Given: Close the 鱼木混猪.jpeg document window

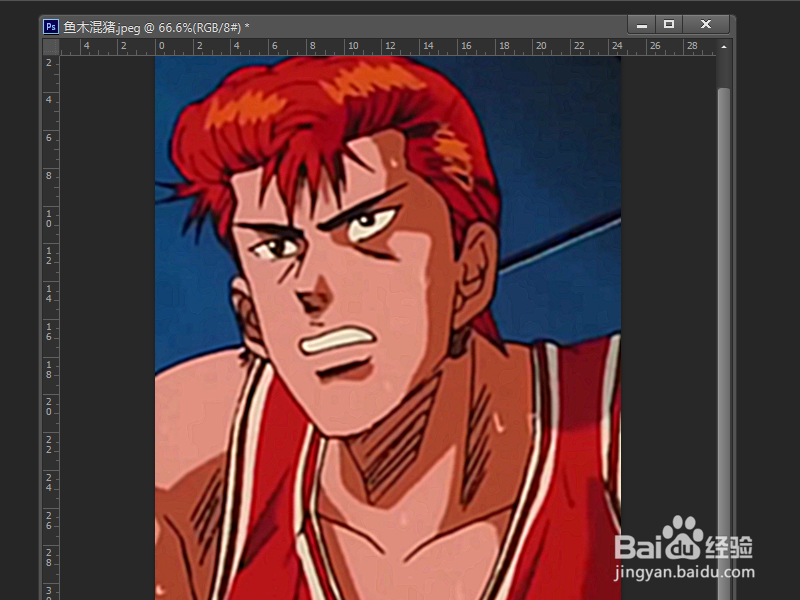Looking at the screenshot, I should (x=706, y=24).
